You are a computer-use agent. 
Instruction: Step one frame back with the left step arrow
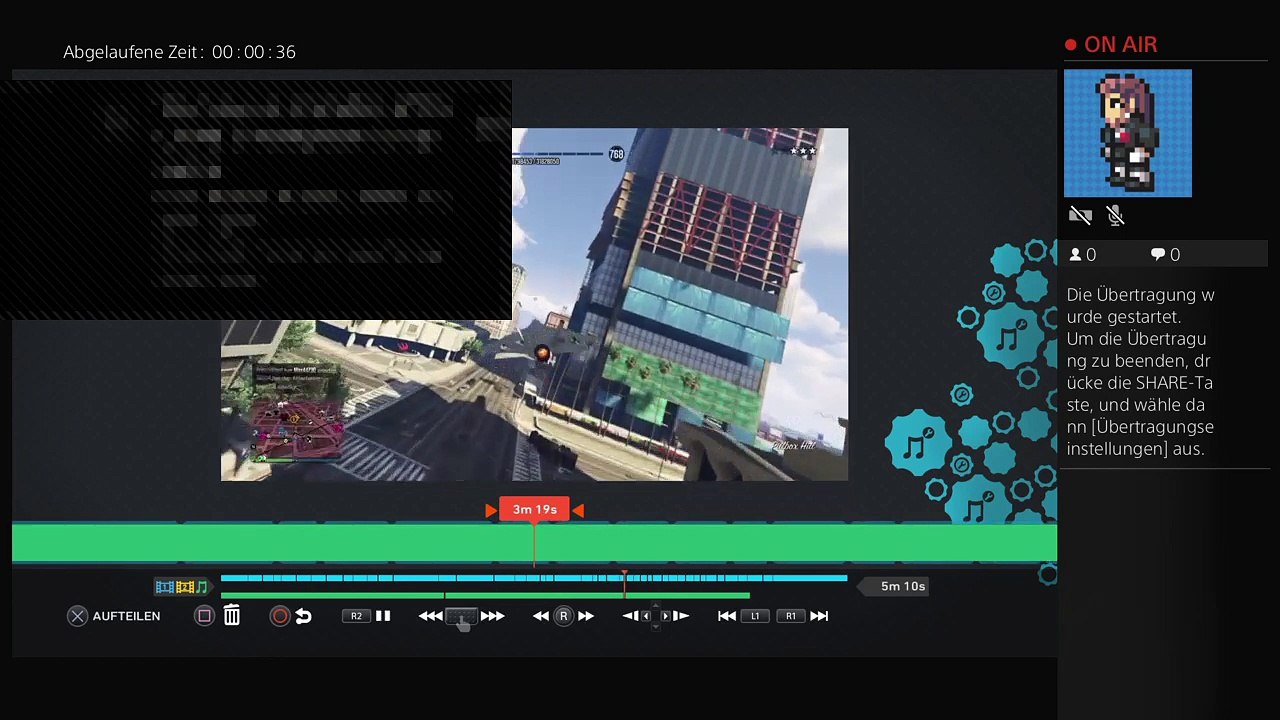(x=630, y=616)
